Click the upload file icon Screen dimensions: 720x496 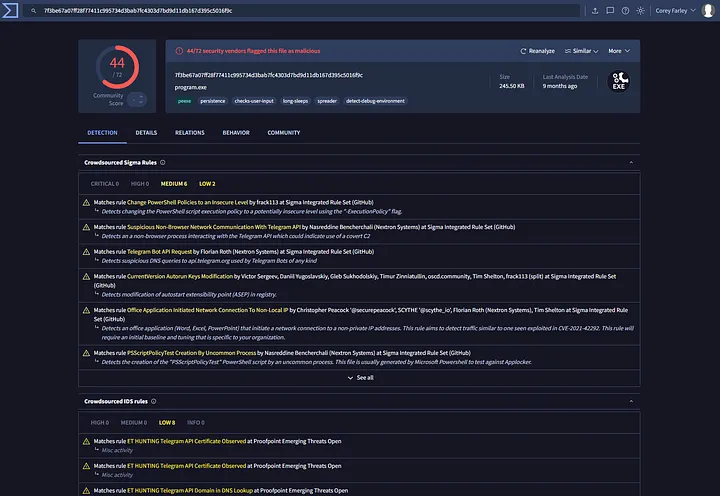point(595,11)
